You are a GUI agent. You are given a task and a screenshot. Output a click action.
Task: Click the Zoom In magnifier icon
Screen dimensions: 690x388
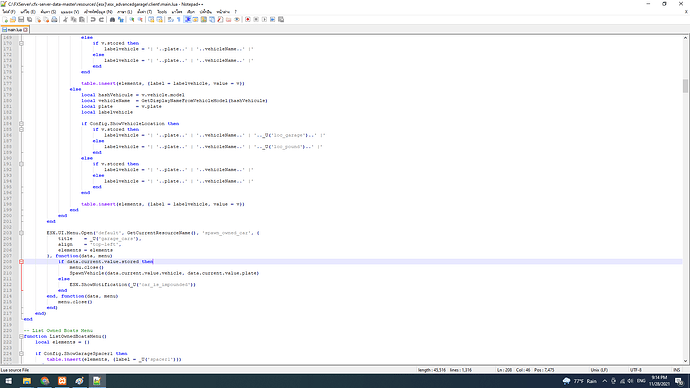click(132, 19)
